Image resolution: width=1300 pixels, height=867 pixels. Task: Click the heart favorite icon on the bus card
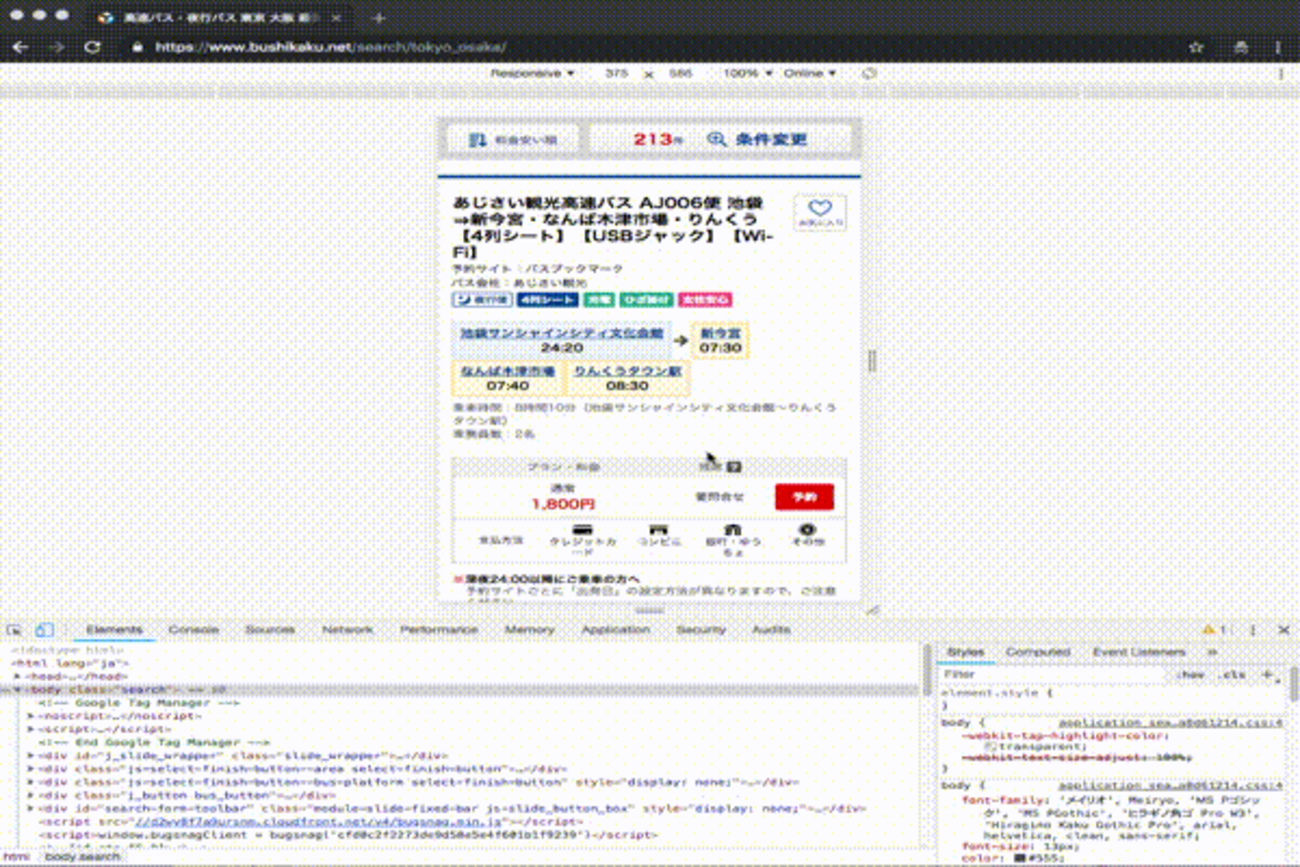(820, 213)
